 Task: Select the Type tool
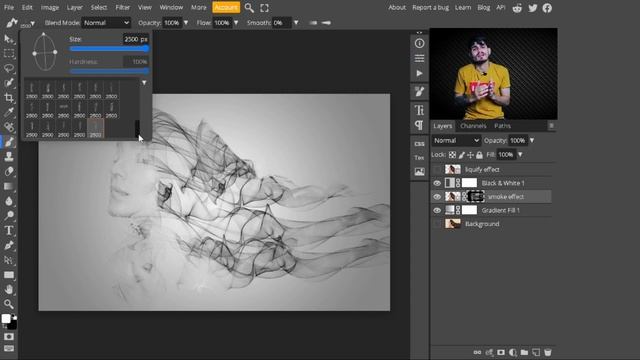[x=9, y=230]
